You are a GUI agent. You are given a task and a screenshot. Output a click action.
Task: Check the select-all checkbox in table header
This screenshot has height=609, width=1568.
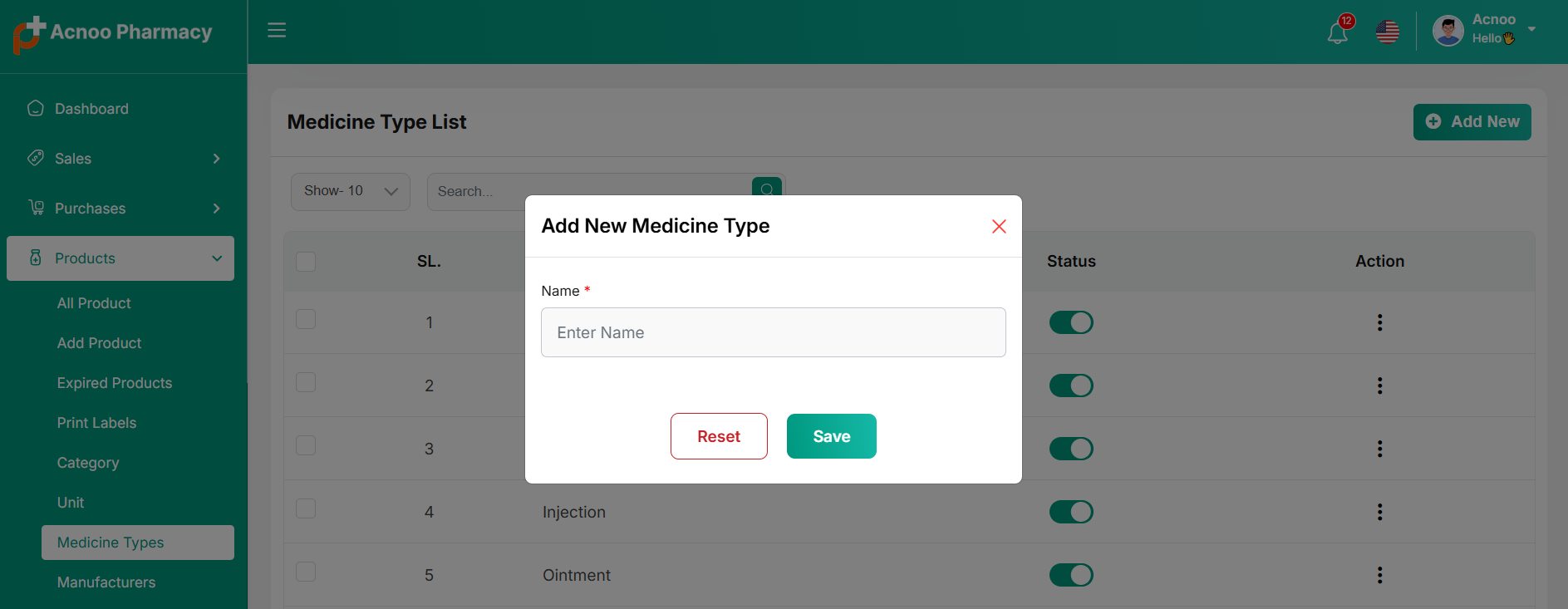pos(306,262)
